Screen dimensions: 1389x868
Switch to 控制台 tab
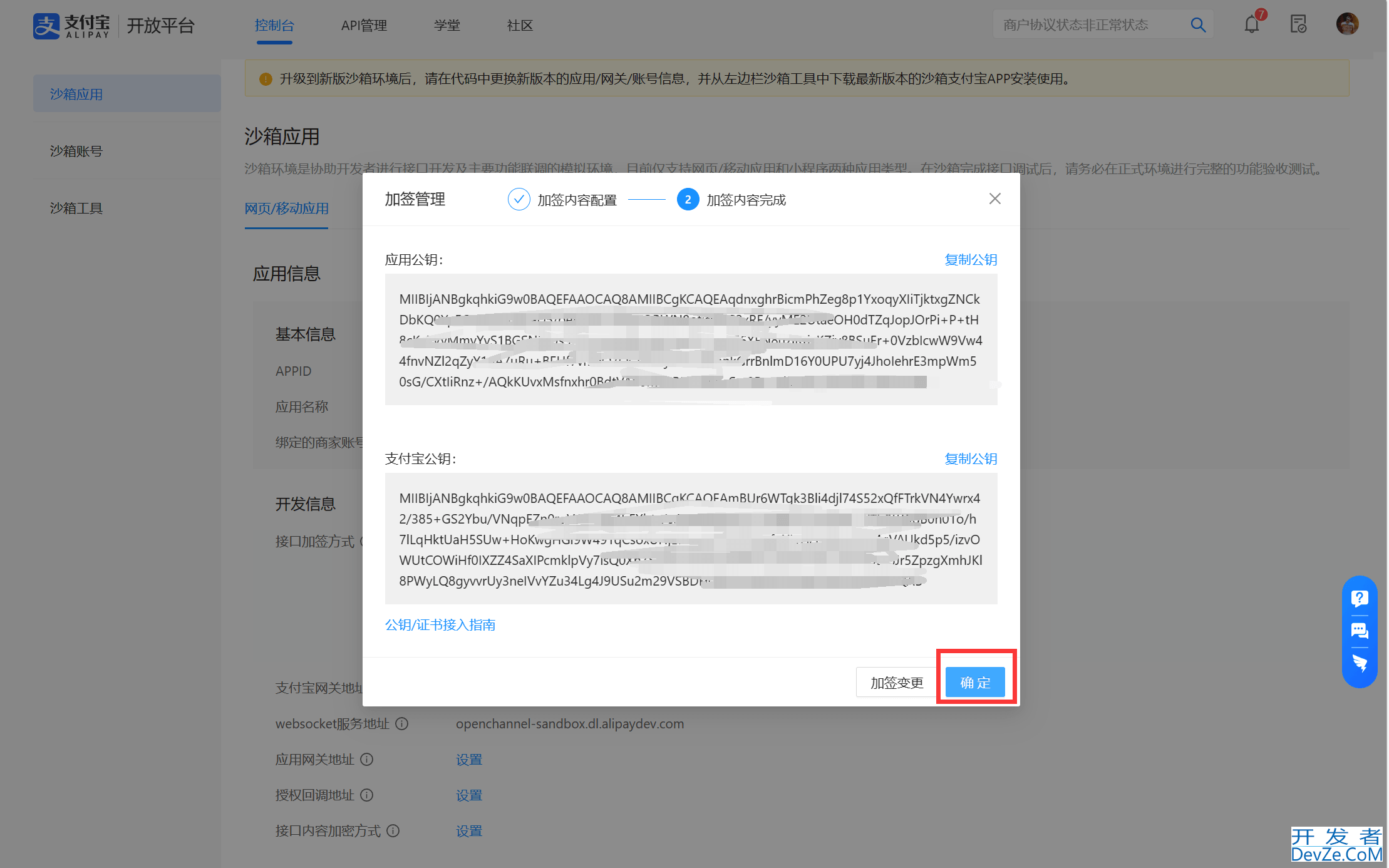coord(274,26)
